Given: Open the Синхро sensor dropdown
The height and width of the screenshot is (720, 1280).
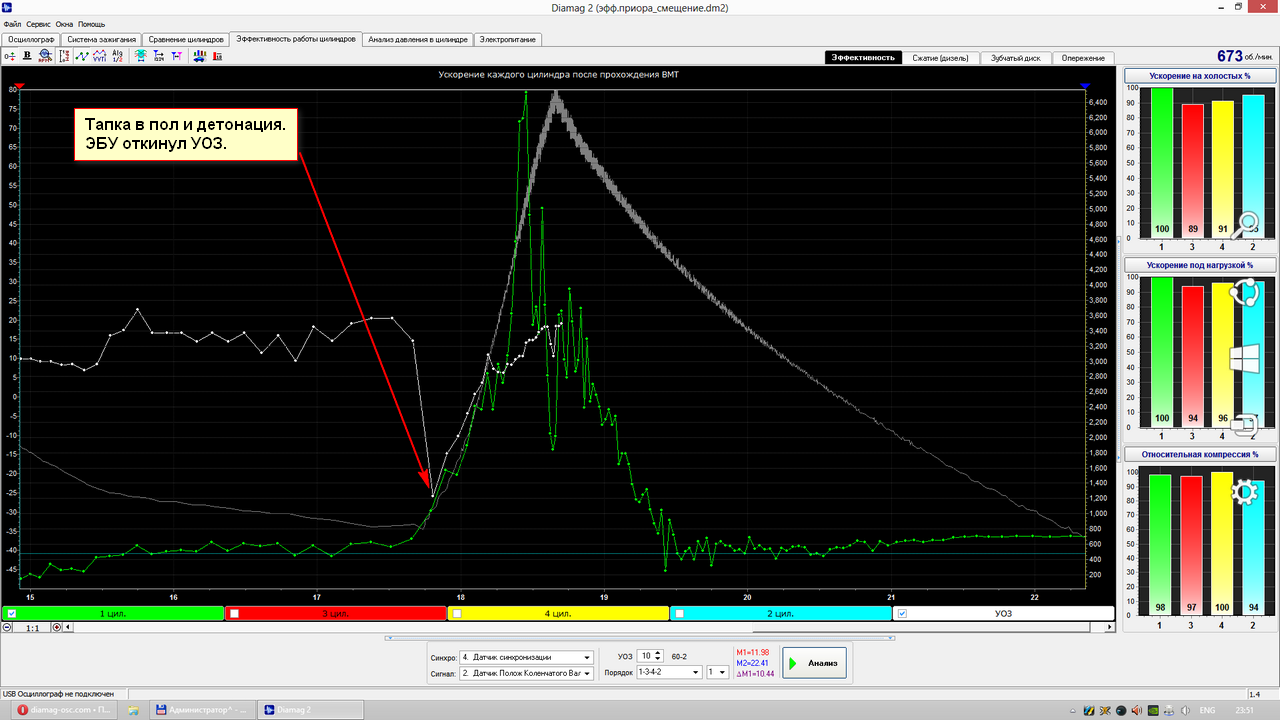Looking at the screenshot, I should click(x=526, y=657).
